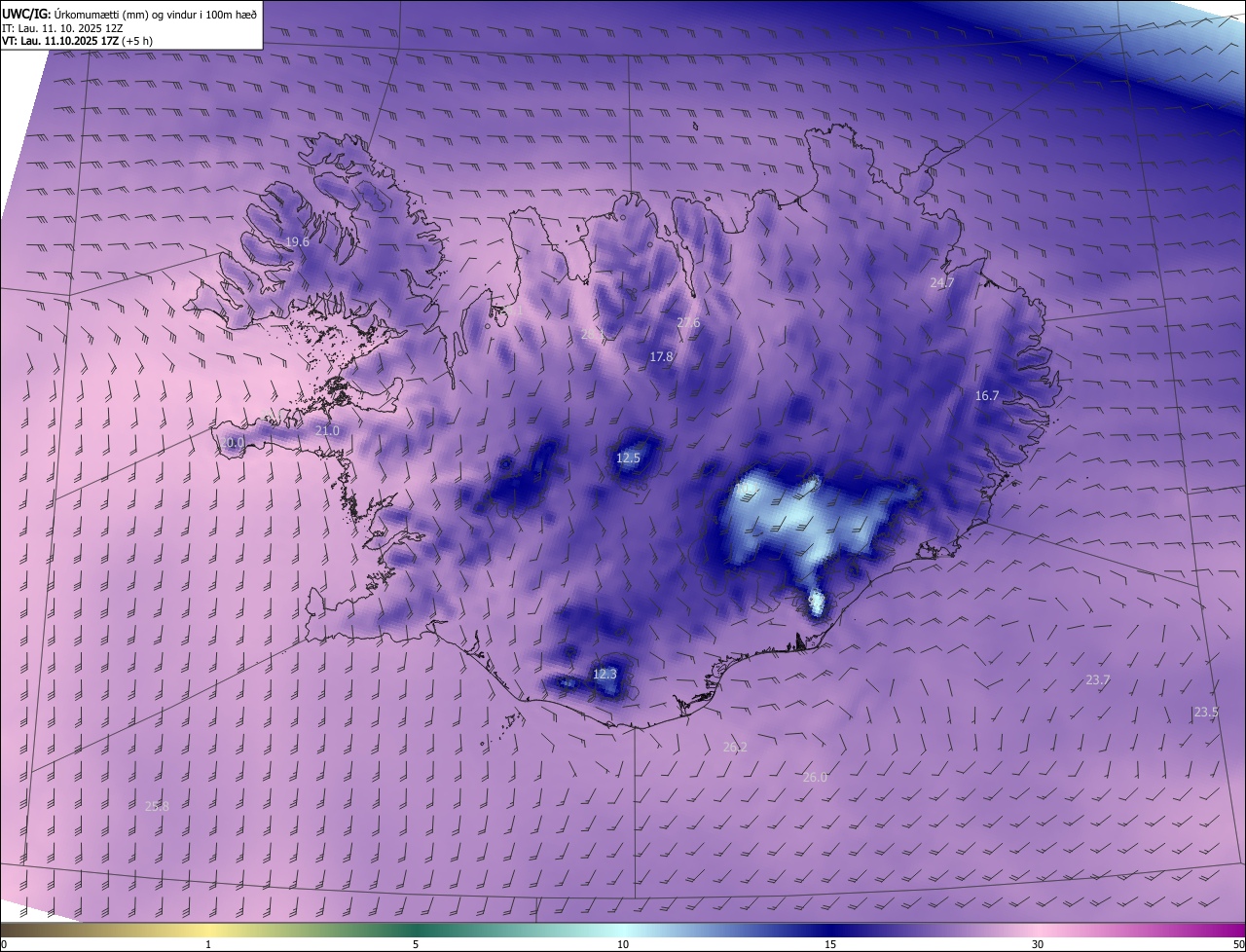
Task: Click the 'IT: Lau. 11. 10. 2025 12Z' line
Action: point(62,28)
